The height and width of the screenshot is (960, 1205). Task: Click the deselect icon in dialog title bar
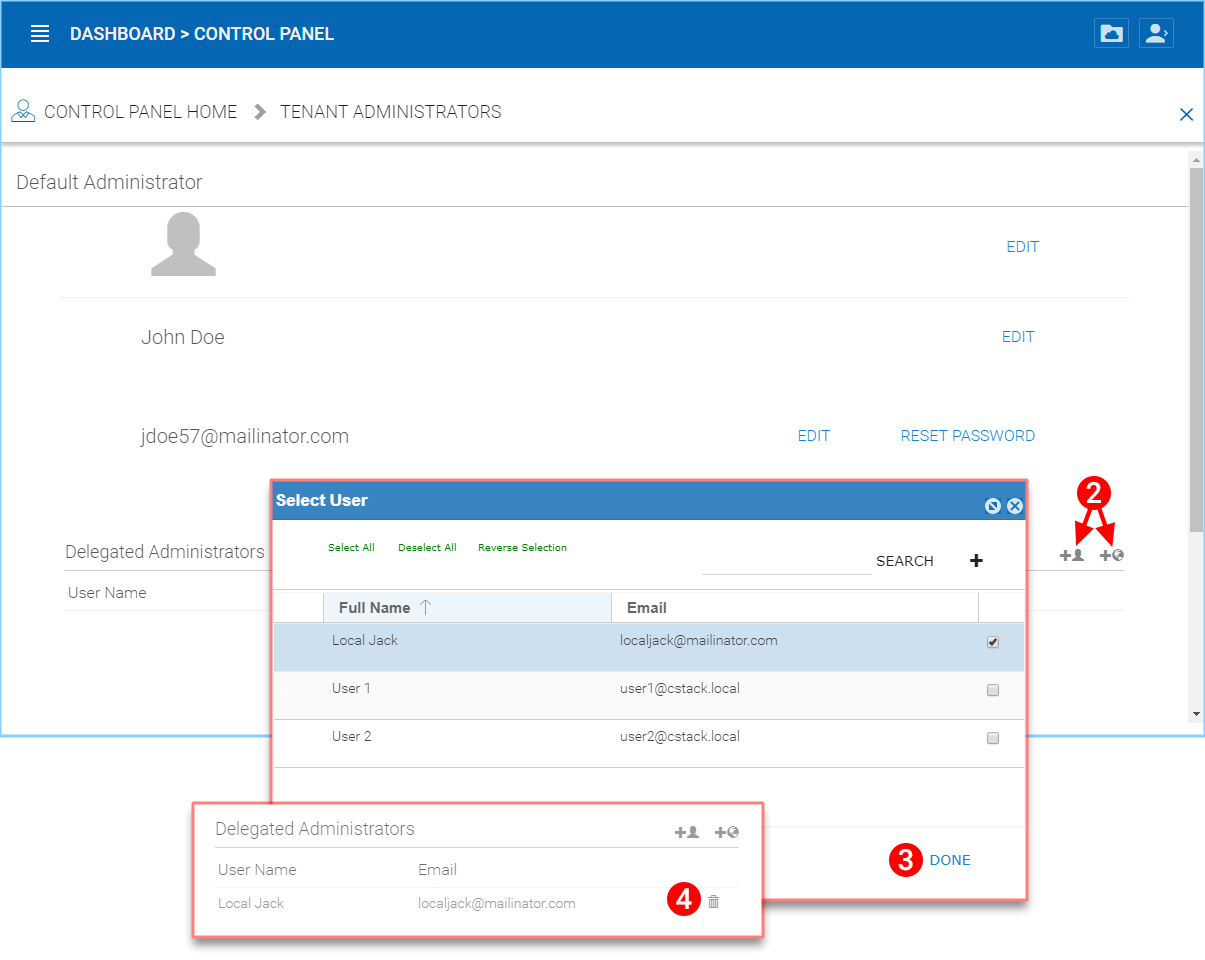pos(992,505)
